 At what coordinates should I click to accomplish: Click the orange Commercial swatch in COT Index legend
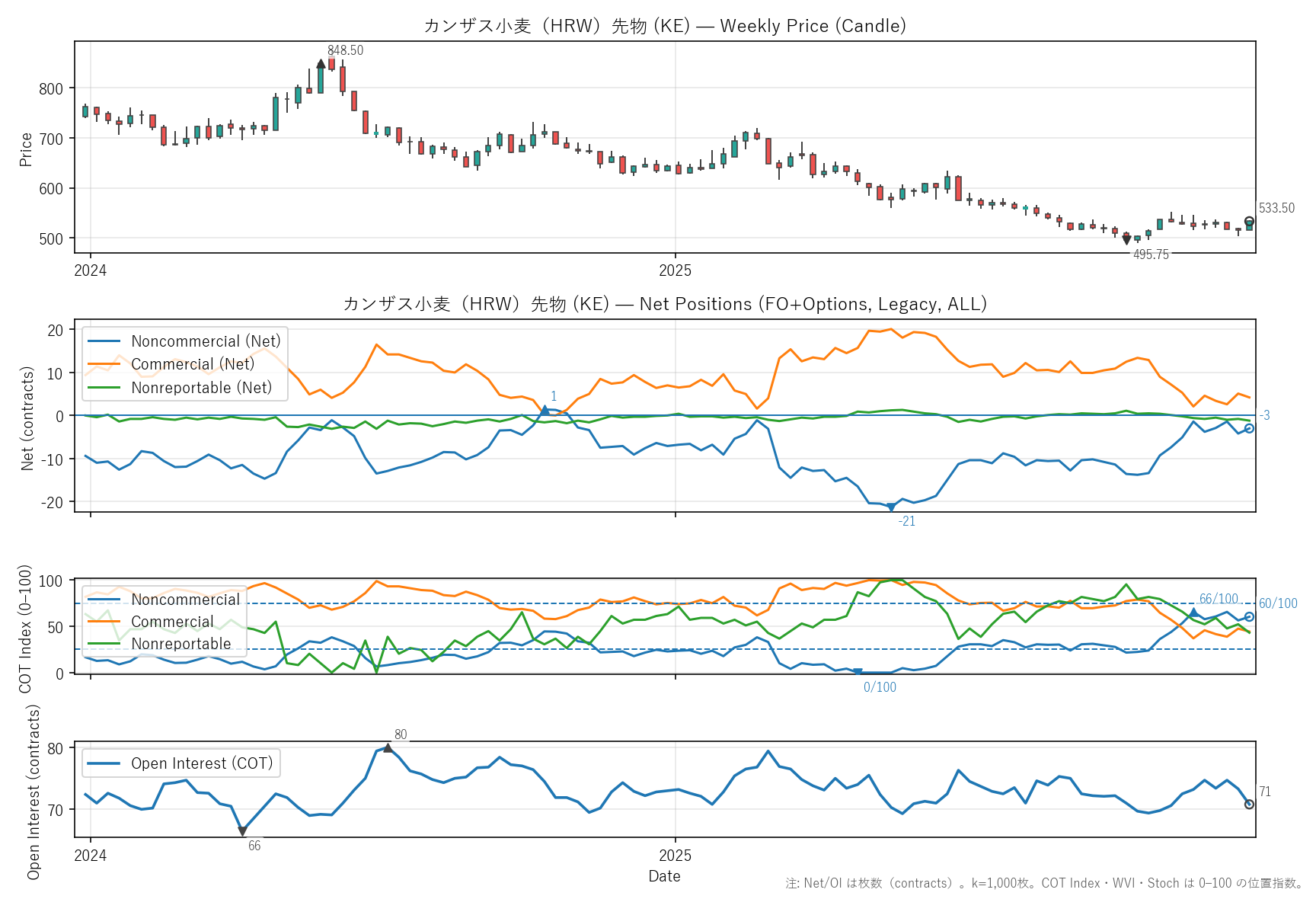click(104, 622)
